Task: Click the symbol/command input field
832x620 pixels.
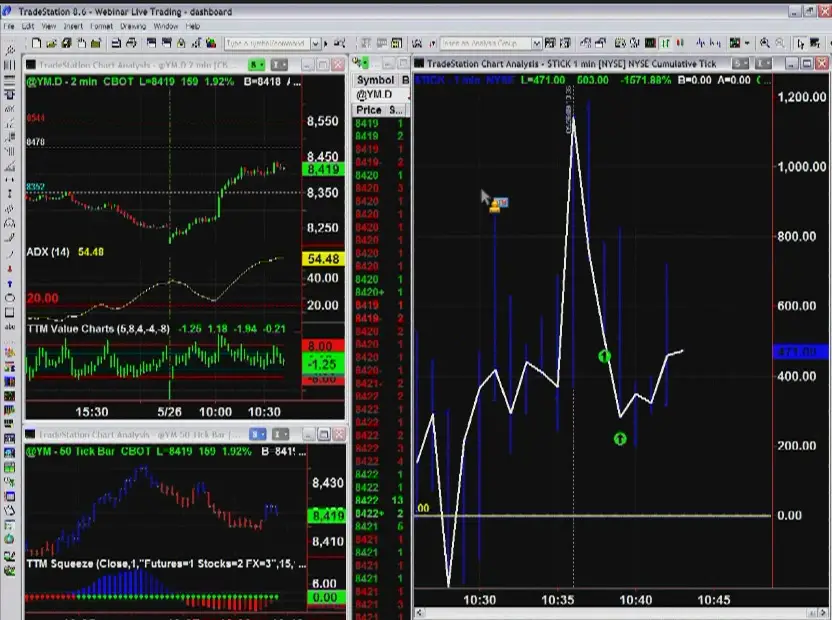Action: click(267, 43)
